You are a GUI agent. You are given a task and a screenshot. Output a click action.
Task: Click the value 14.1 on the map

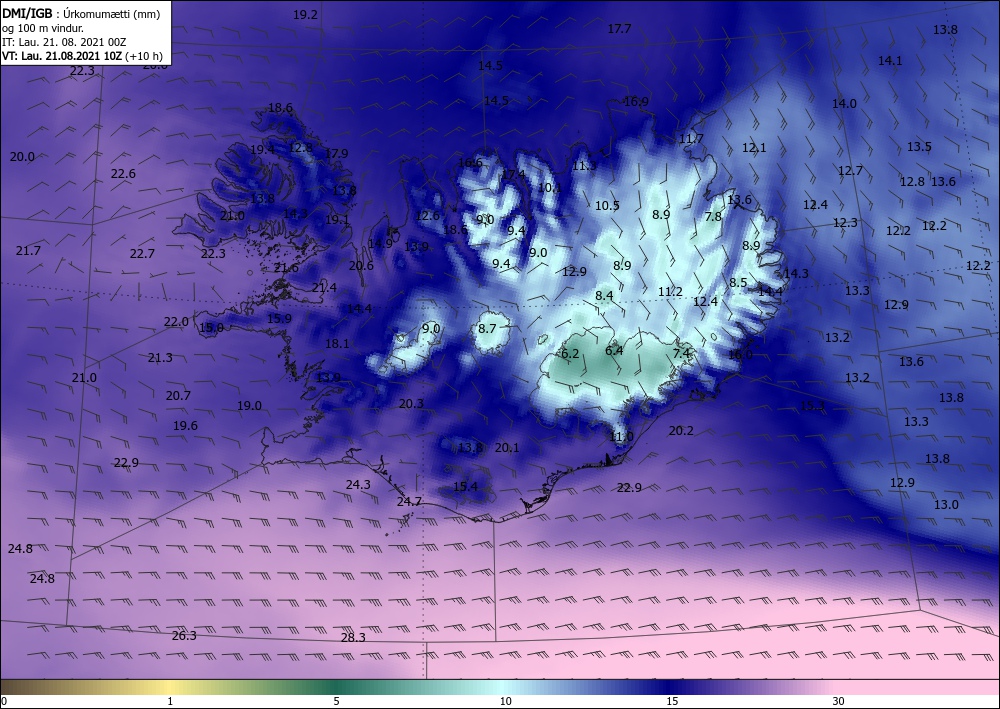tap(890, 61)
